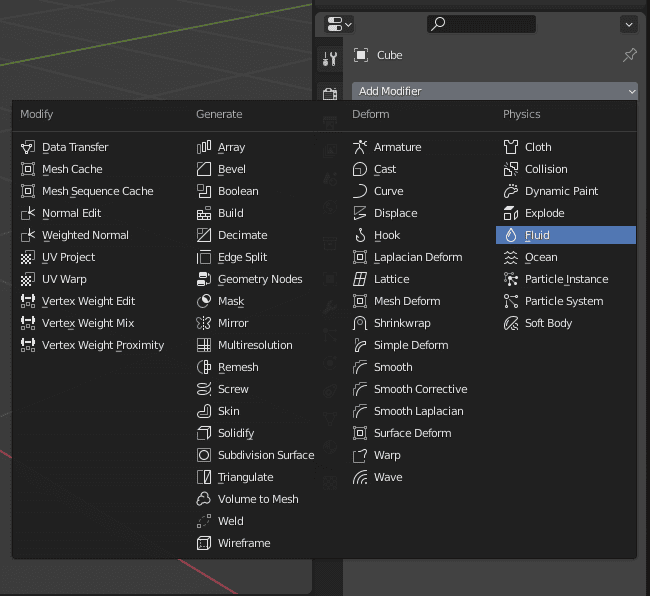The width and height of the screenshot is (650, 596).
Task: Click the Skin modifier icon
Action: coord(204,411)
